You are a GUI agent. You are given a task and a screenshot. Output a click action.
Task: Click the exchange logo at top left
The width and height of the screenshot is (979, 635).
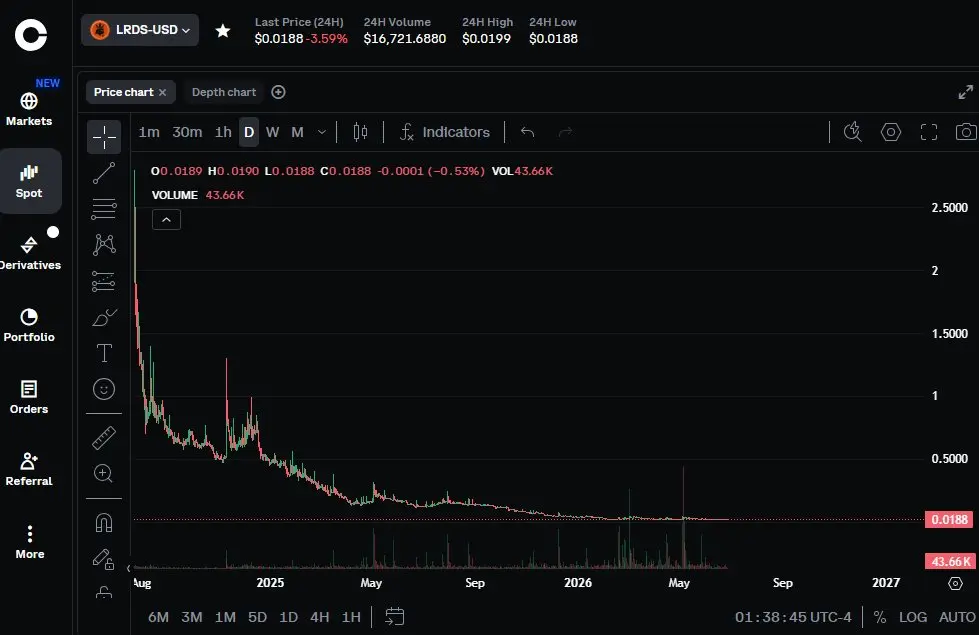[31, 34]
